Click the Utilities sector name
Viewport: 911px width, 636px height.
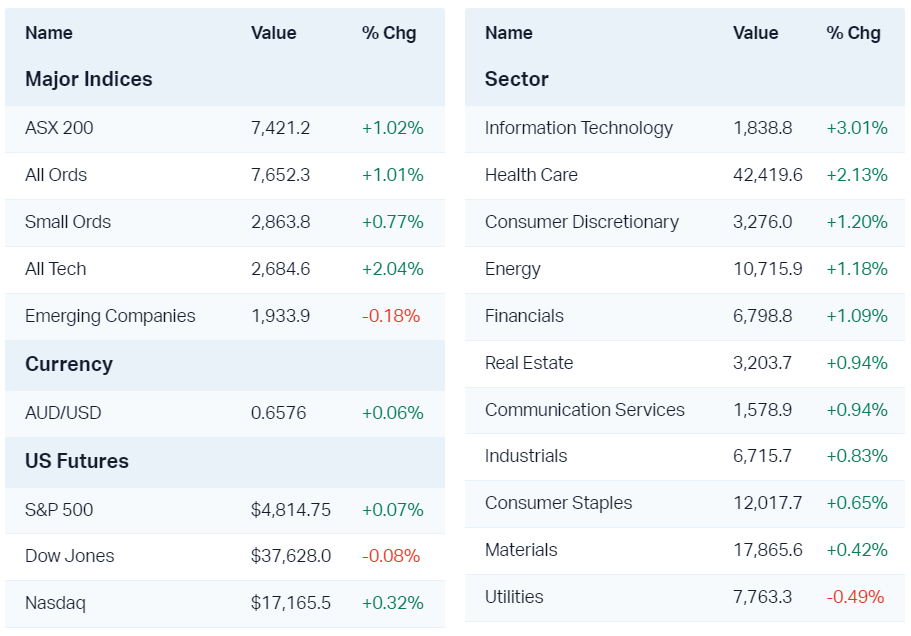point(514,597)
